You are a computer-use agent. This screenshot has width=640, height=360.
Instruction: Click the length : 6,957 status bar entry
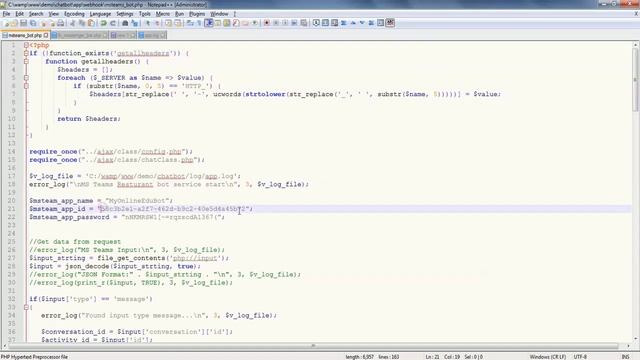point(359,357)
